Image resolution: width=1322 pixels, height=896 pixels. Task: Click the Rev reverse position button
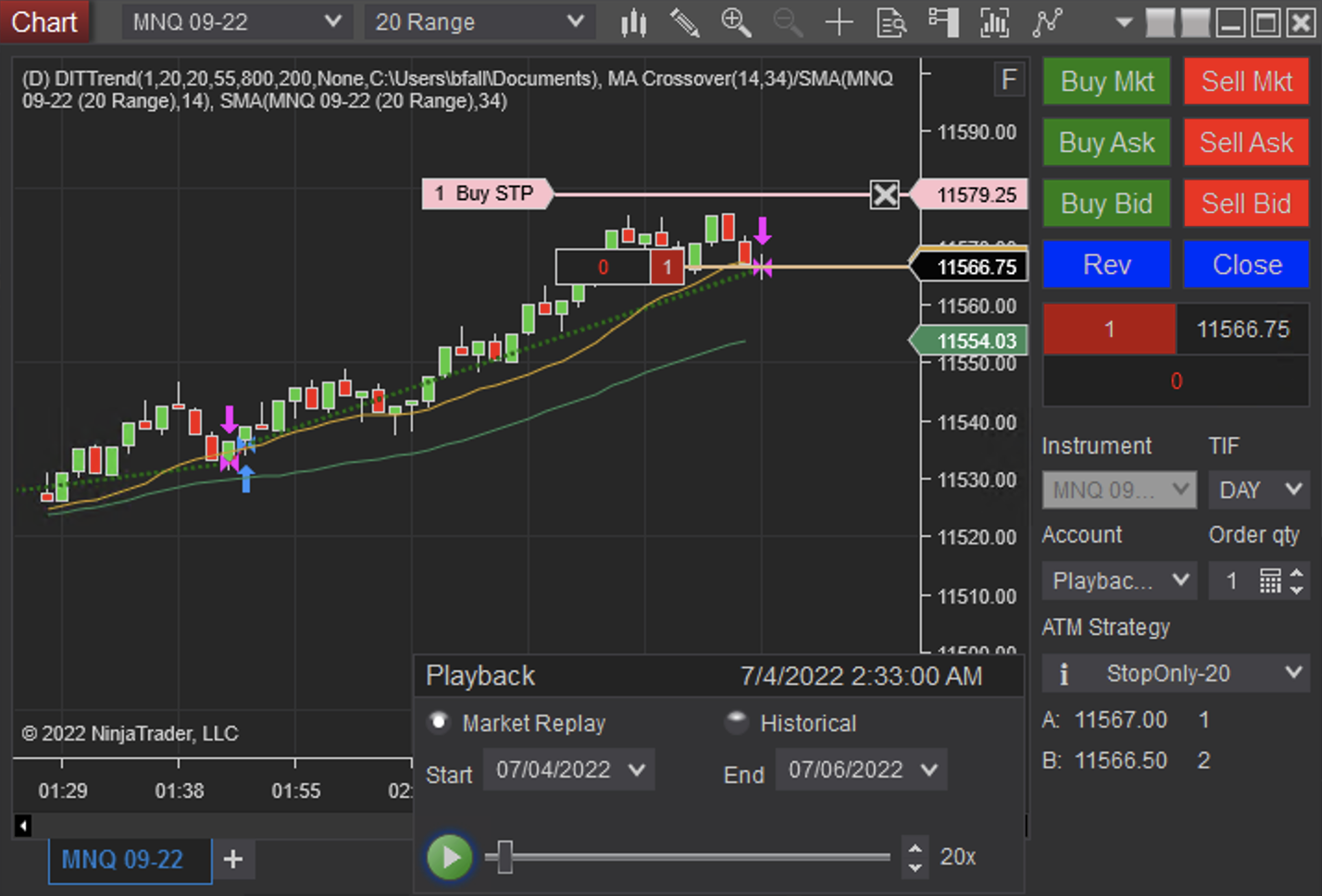[x=1107, y=265]
